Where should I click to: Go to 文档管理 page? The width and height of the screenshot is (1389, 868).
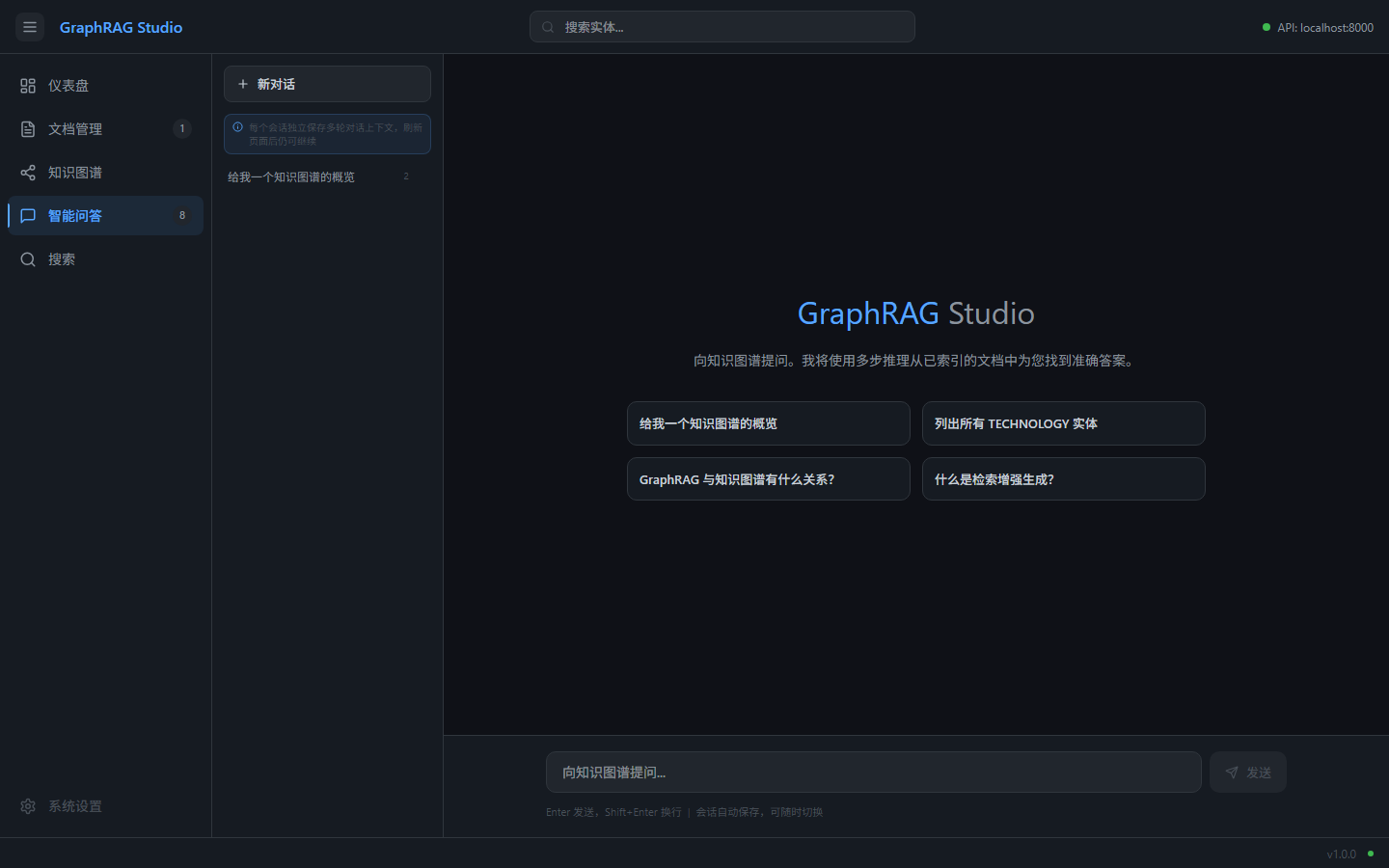pos(105,128)
